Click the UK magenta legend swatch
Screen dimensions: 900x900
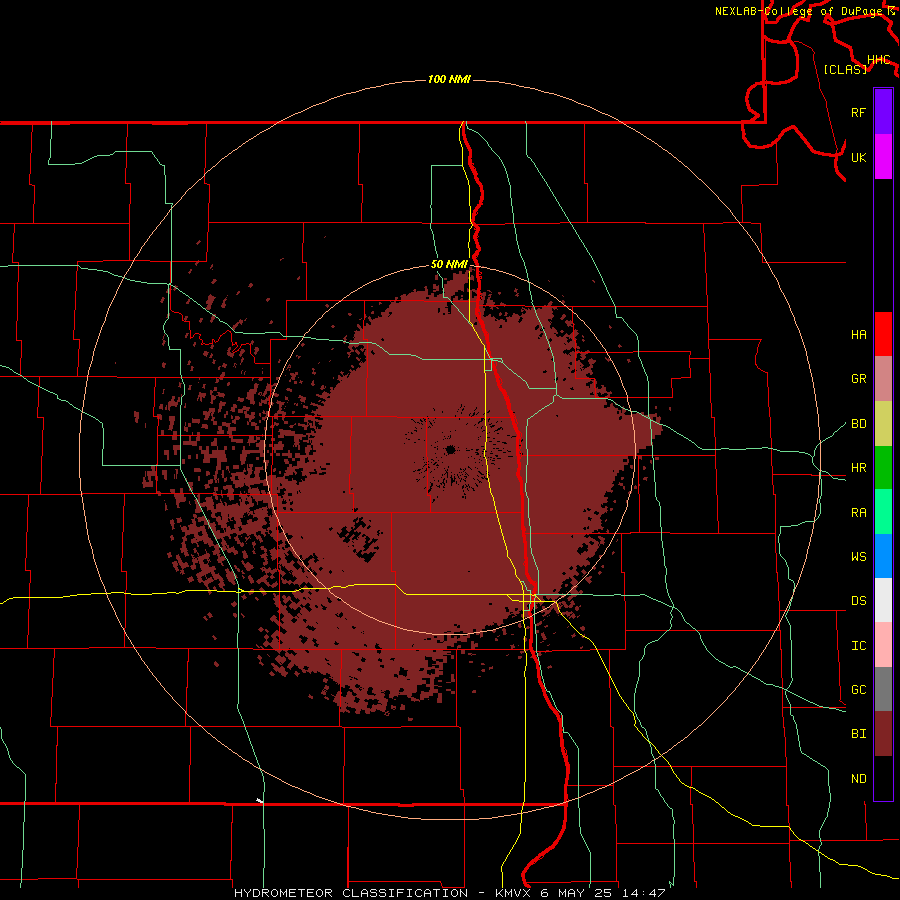883,157
